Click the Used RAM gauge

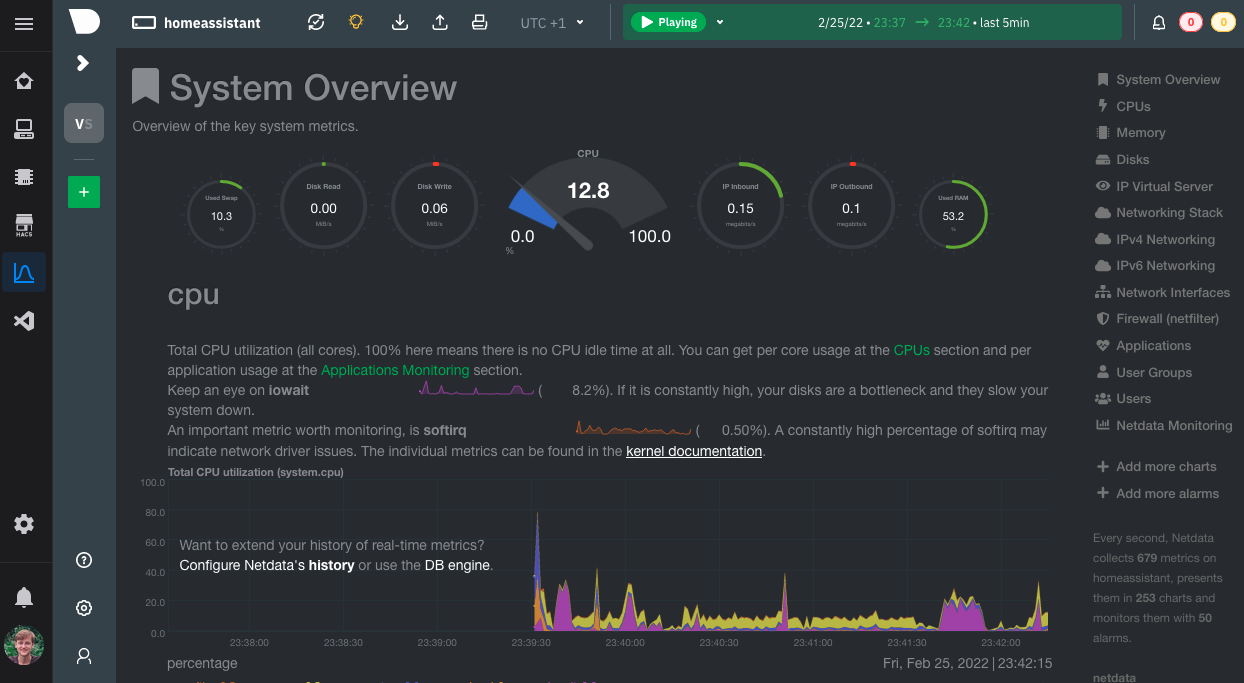953,214
